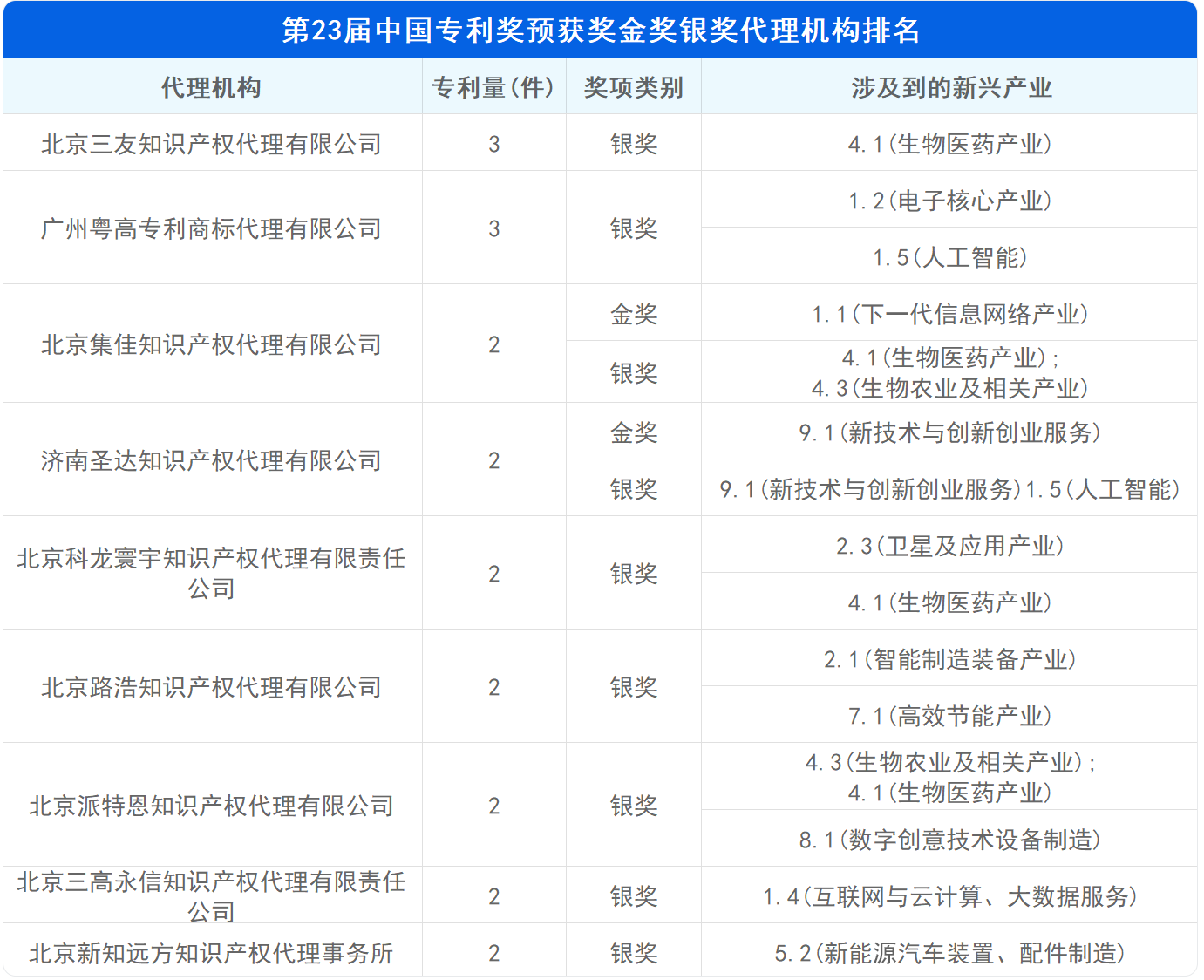The image size is (1204, 980).
Task: Select the 1.2(电子核心产业) cell
Action: 949,200
